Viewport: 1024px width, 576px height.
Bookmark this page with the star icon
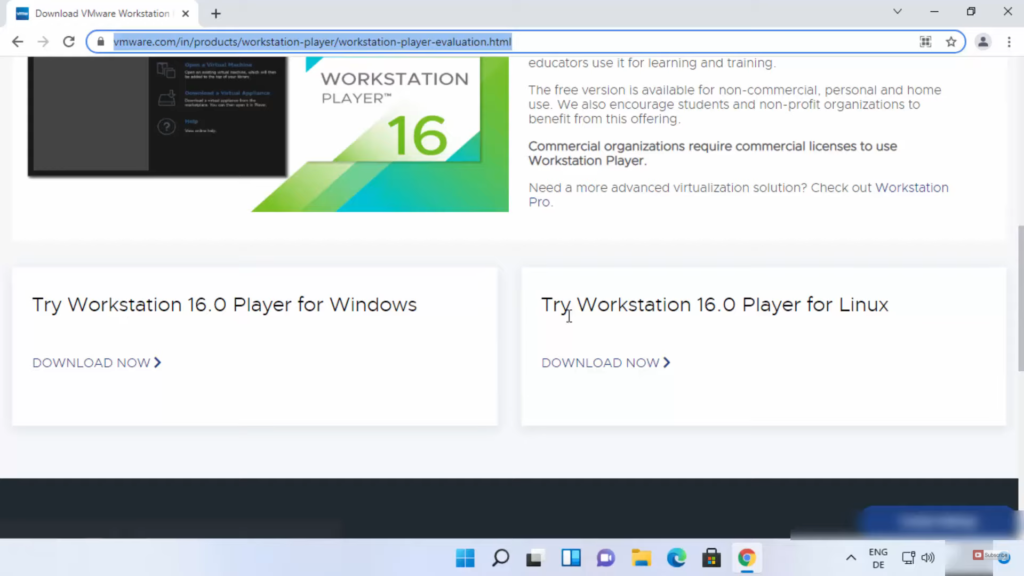(951, 42)
